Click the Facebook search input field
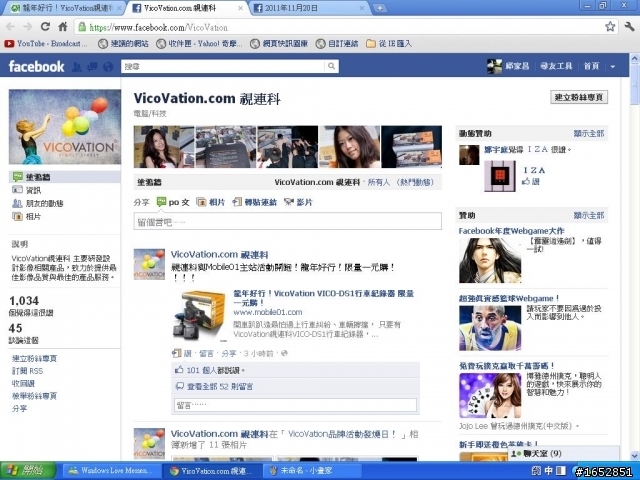The height and width of the screenshot is (480, 640). (223, 66)
